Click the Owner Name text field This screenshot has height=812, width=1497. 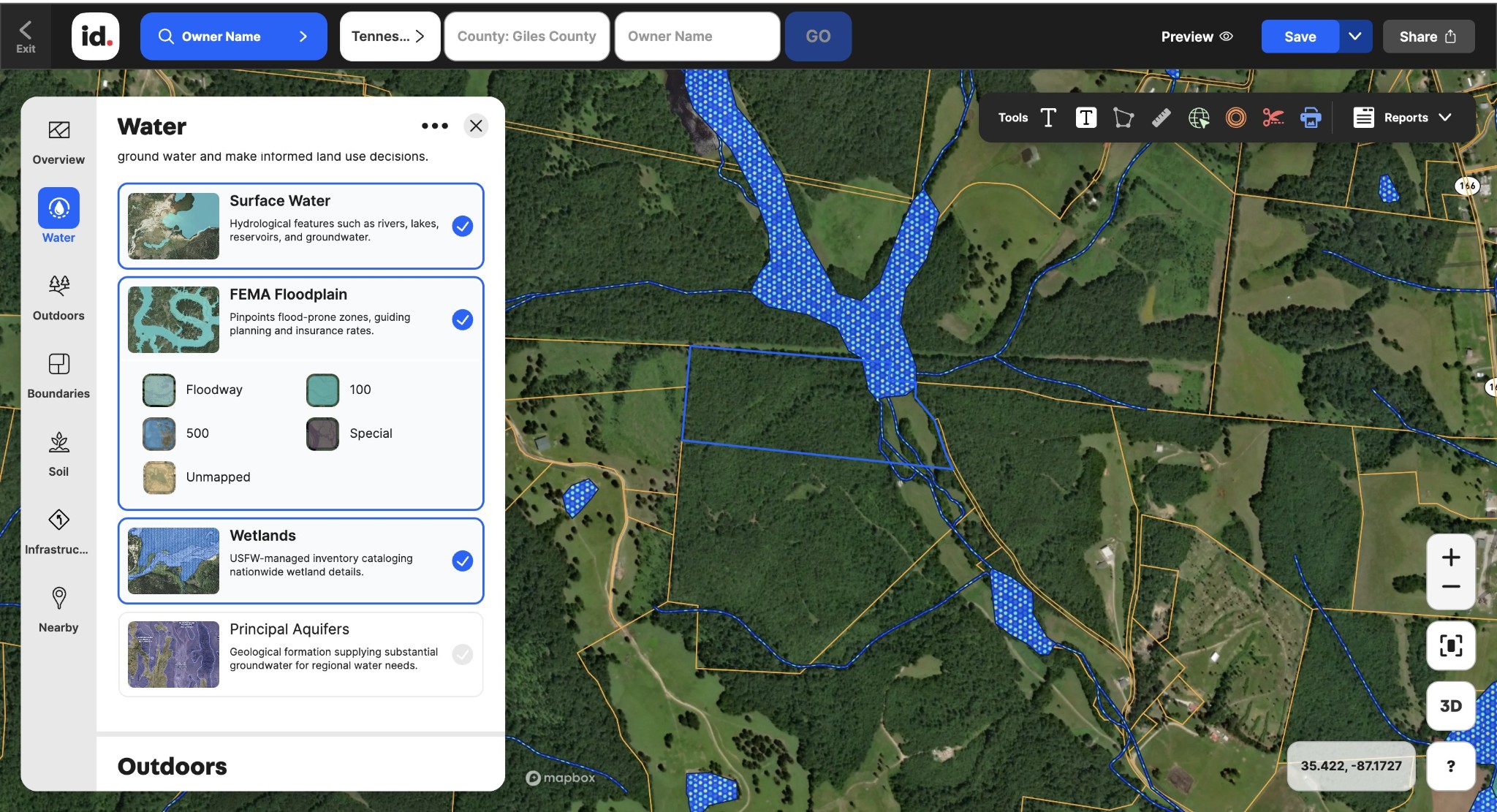[697, 37]
